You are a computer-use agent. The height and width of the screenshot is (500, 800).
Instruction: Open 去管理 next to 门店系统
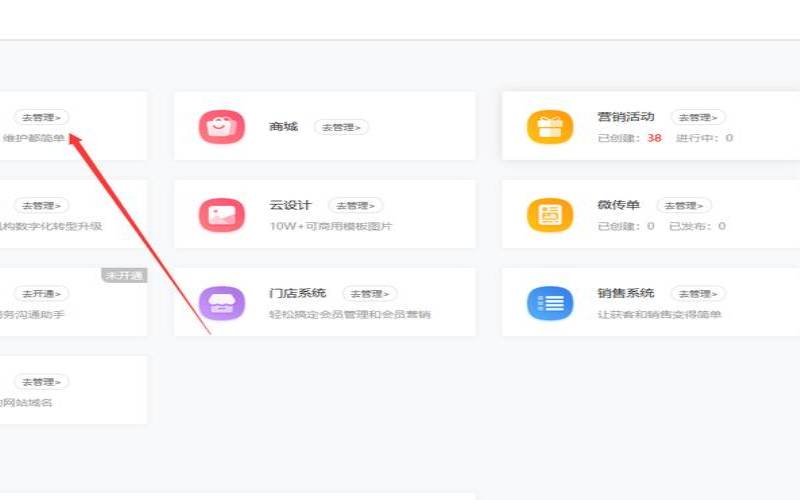tap(370, 293)
